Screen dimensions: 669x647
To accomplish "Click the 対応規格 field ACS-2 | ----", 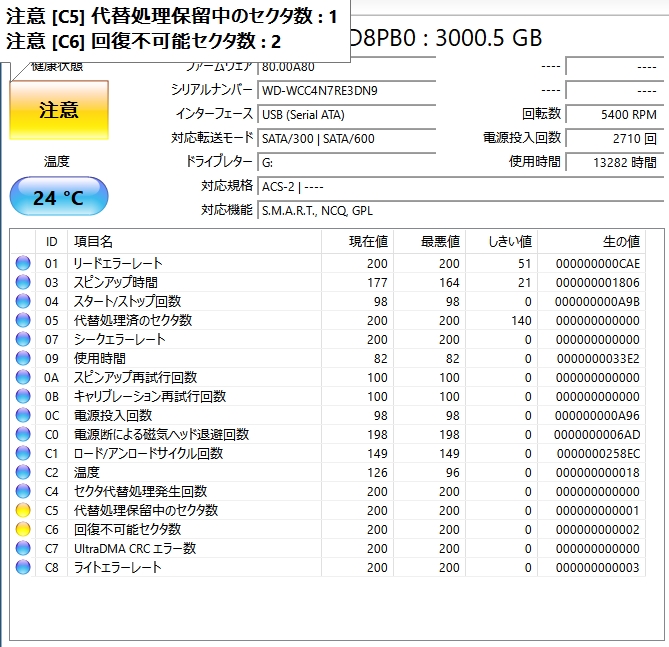I will tap(460, 187).
